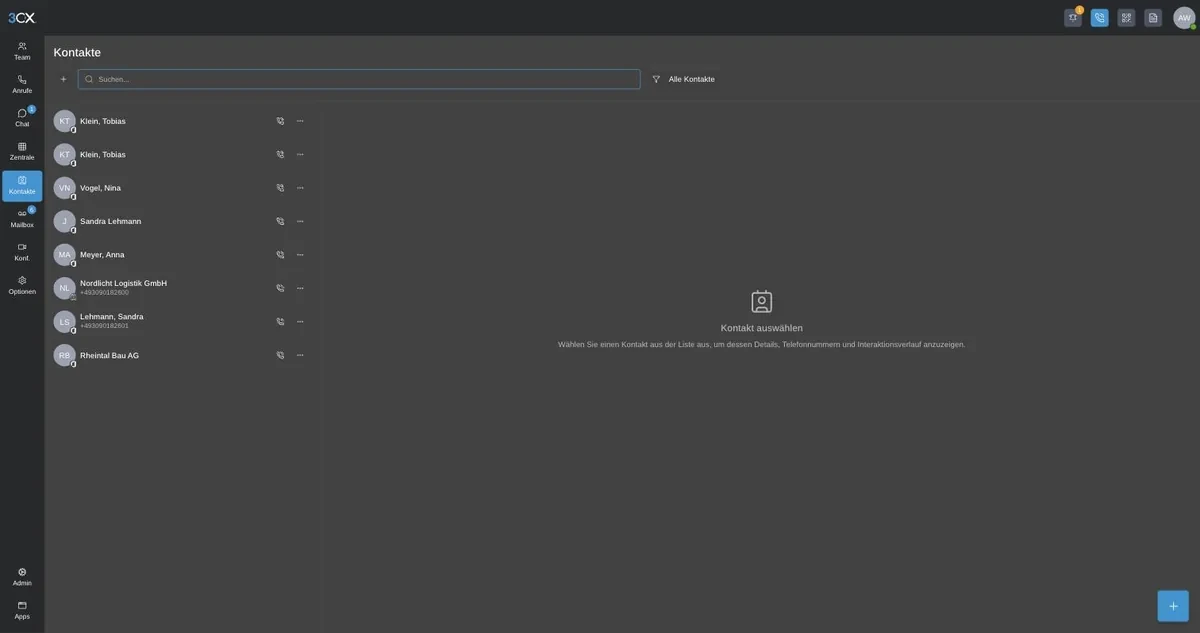Select the MA avatar of Meyer, Anna
Screen dimensions: 1200x633
click(65, 255)
